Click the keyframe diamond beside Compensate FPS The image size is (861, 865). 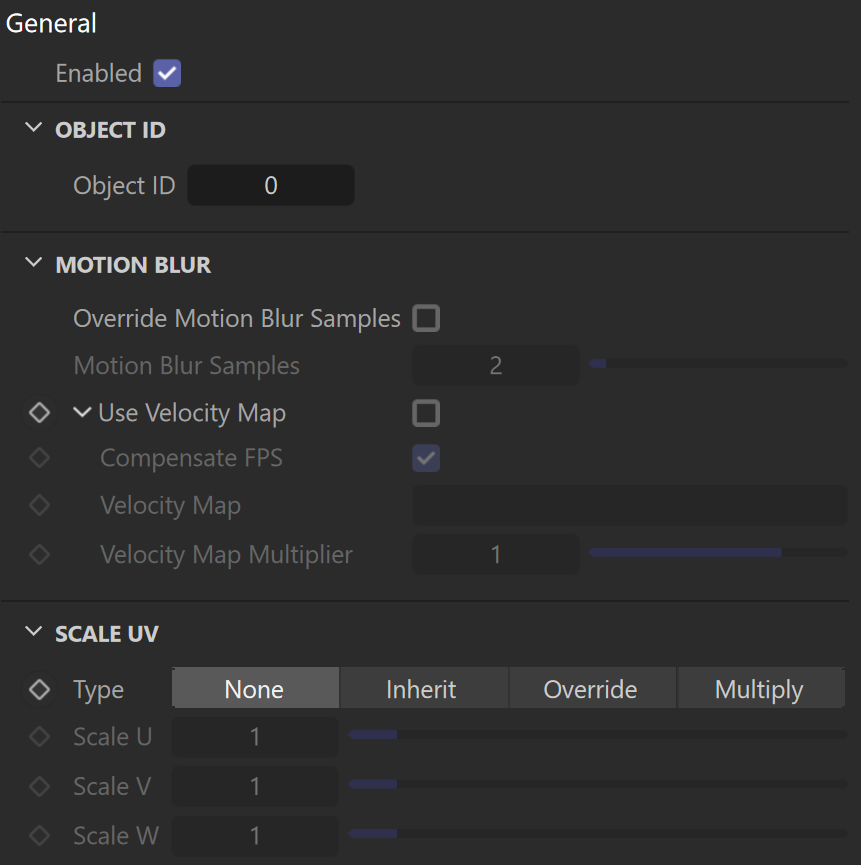pos(39,458)
